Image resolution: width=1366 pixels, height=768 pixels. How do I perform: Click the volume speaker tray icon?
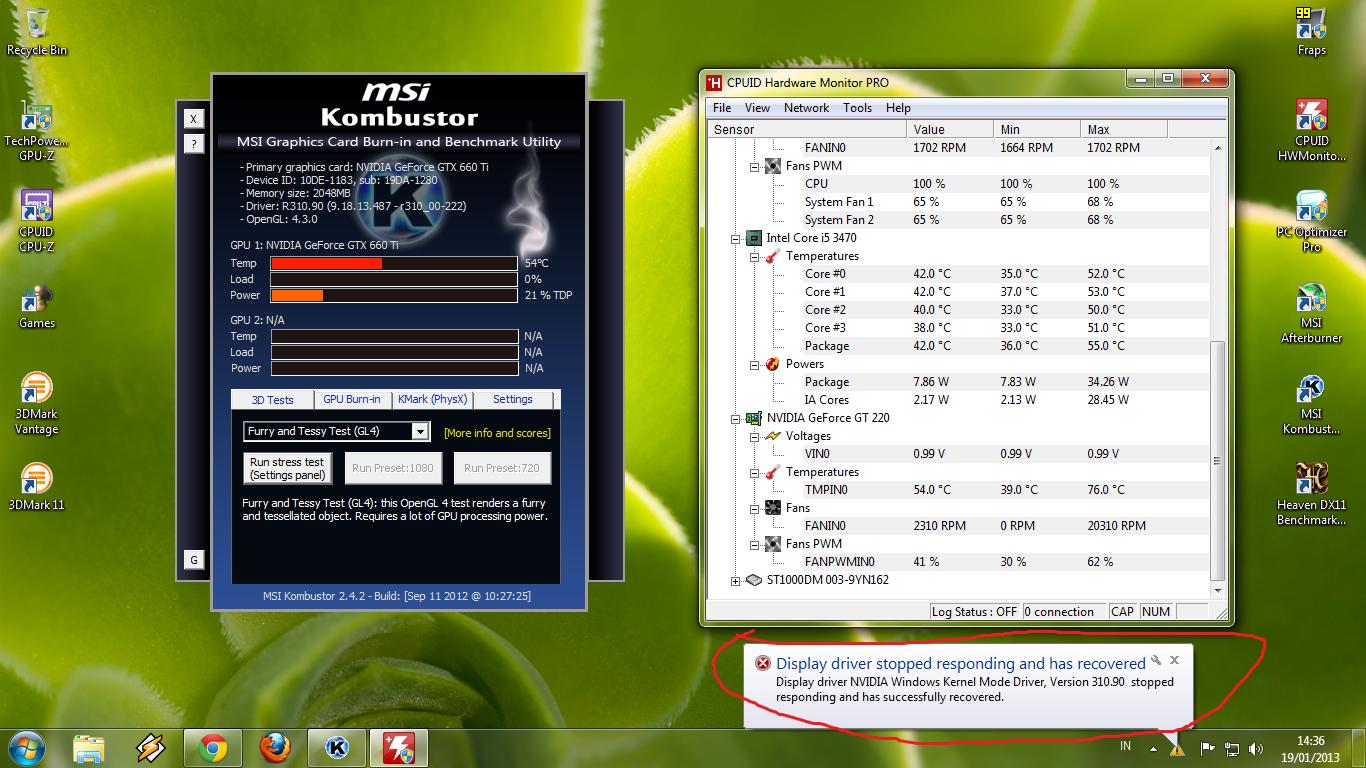(1257, 747)
